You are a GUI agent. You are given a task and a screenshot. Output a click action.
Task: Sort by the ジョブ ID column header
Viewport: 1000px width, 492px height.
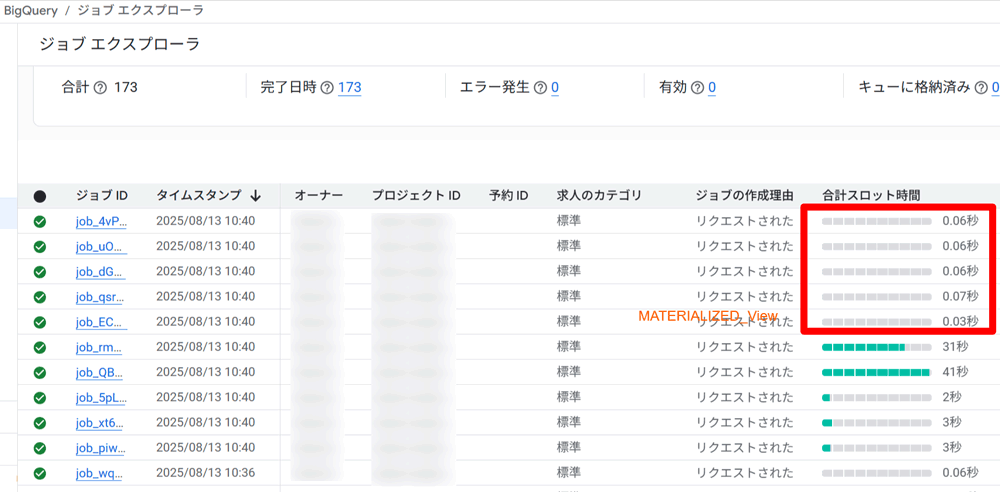pyautogui.click(x=101, y=195)
